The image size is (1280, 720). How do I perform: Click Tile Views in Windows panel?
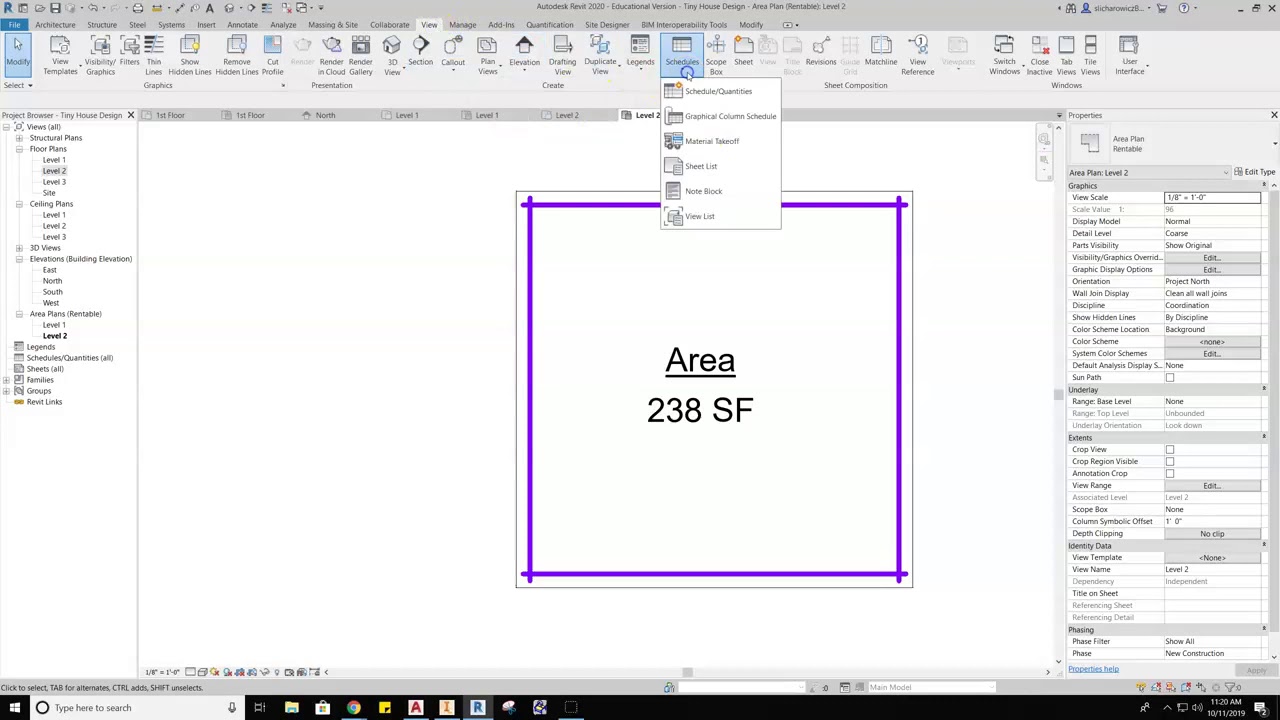[x=1090, y=55]
